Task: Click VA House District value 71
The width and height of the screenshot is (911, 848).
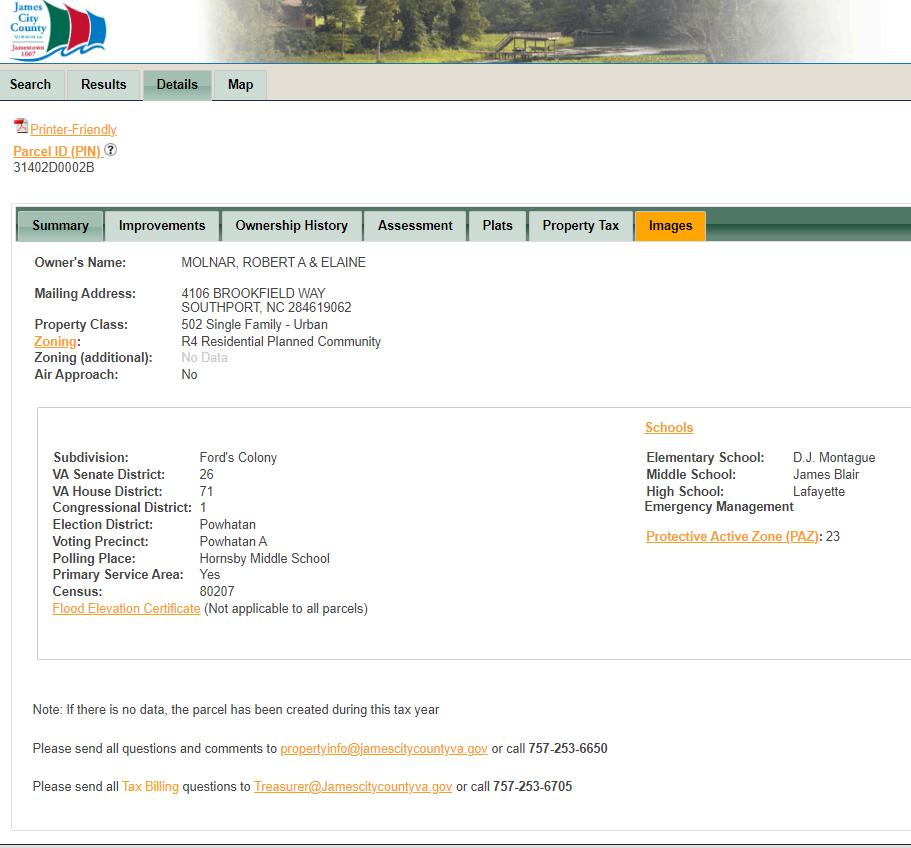Action: (206, 491)
